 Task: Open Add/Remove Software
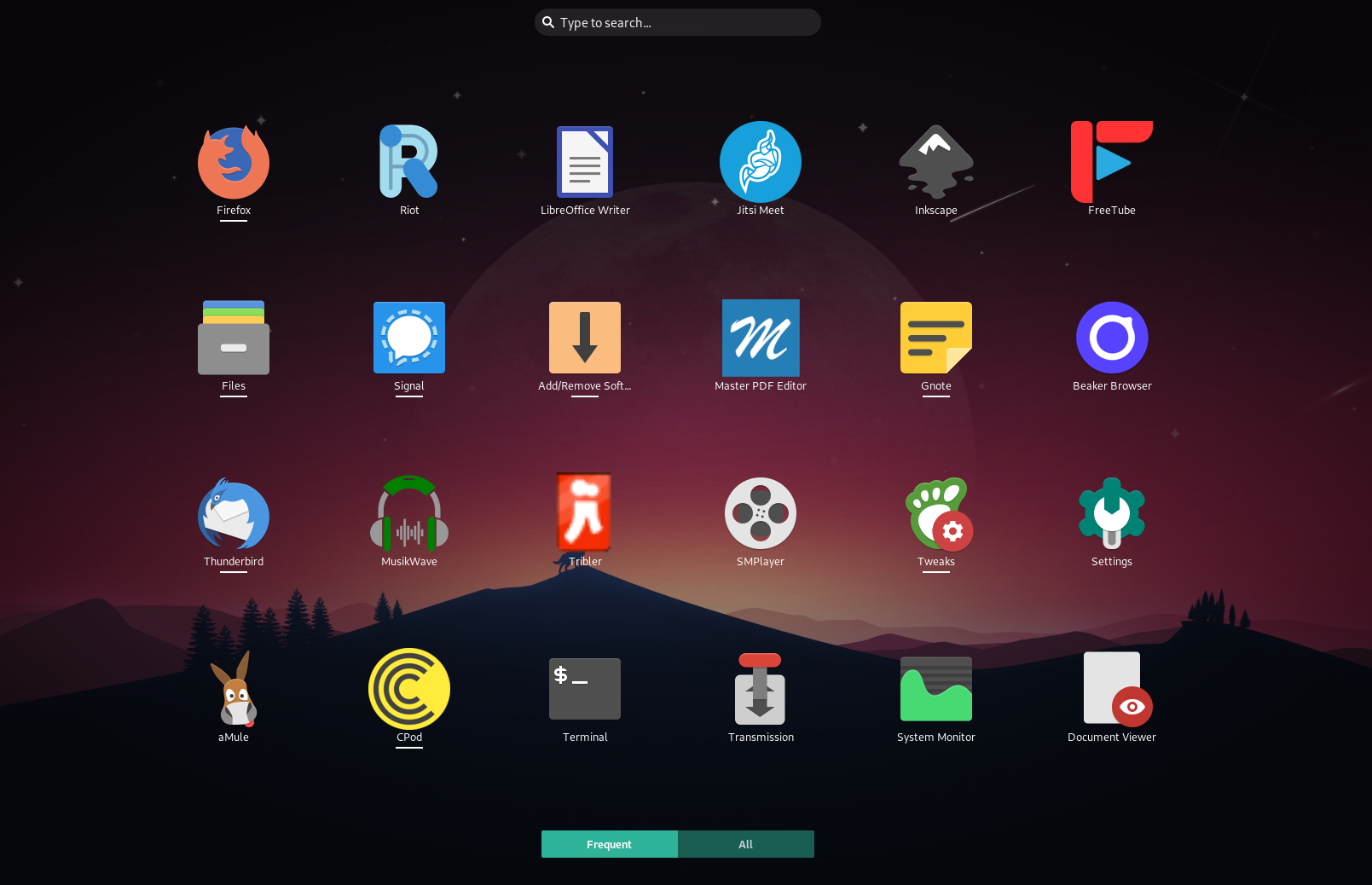[x=584, y=338]
